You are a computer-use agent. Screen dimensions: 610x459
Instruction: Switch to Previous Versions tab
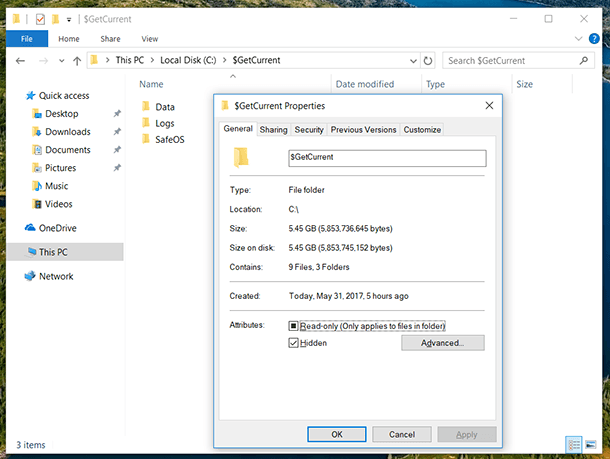click(x=363, y=130)
